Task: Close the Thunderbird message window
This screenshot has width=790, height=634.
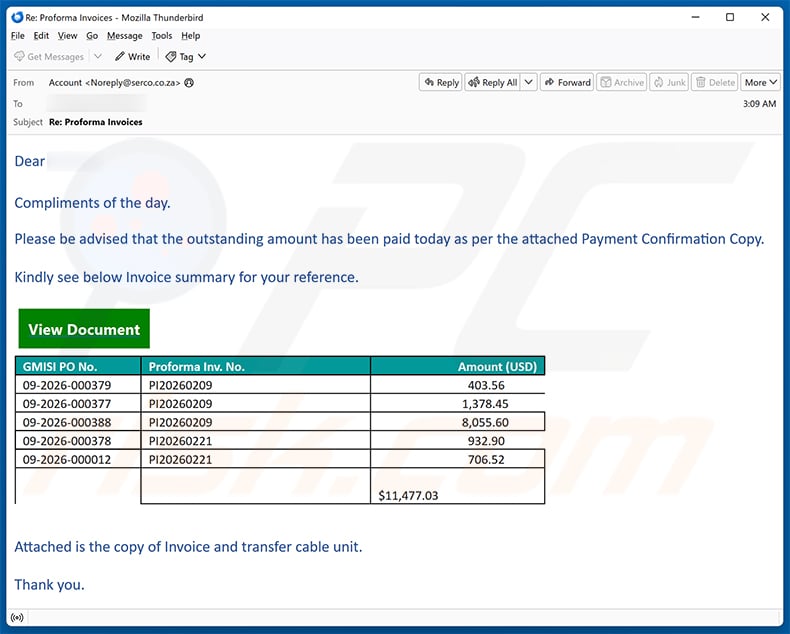Action: 765,17
